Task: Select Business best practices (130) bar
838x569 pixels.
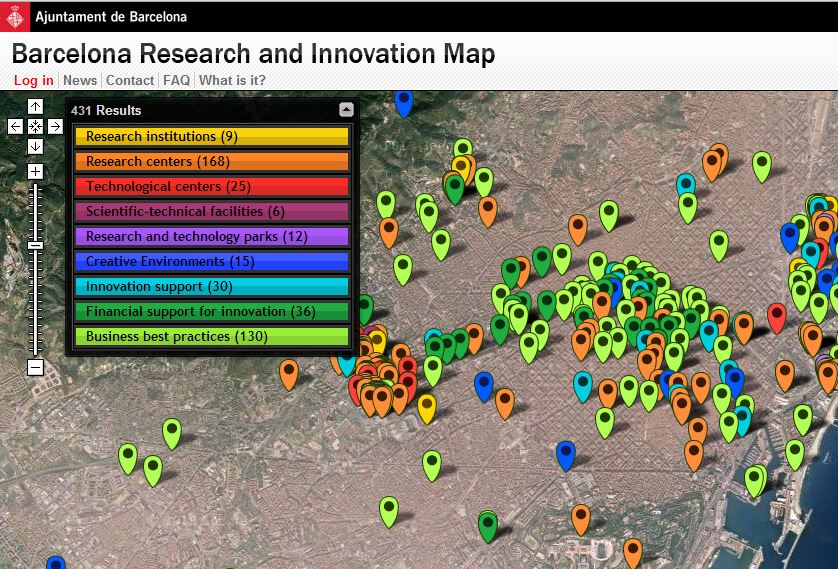Action: (211, 337)
